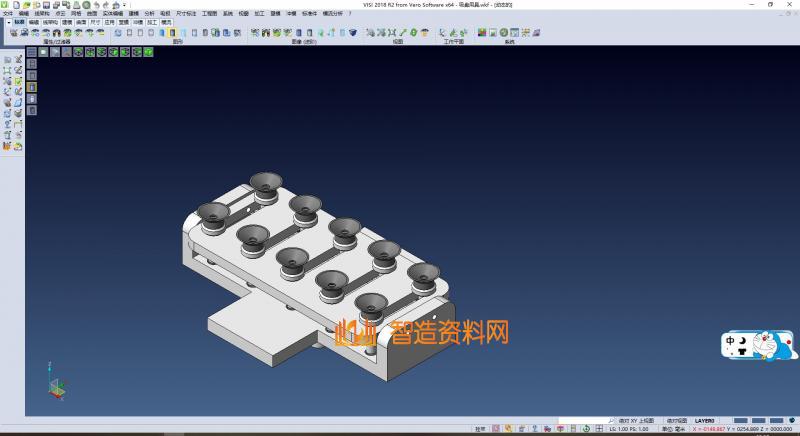Click the first axis icon in 工作平面 group

pyautogui.click(x=442, y=33)
